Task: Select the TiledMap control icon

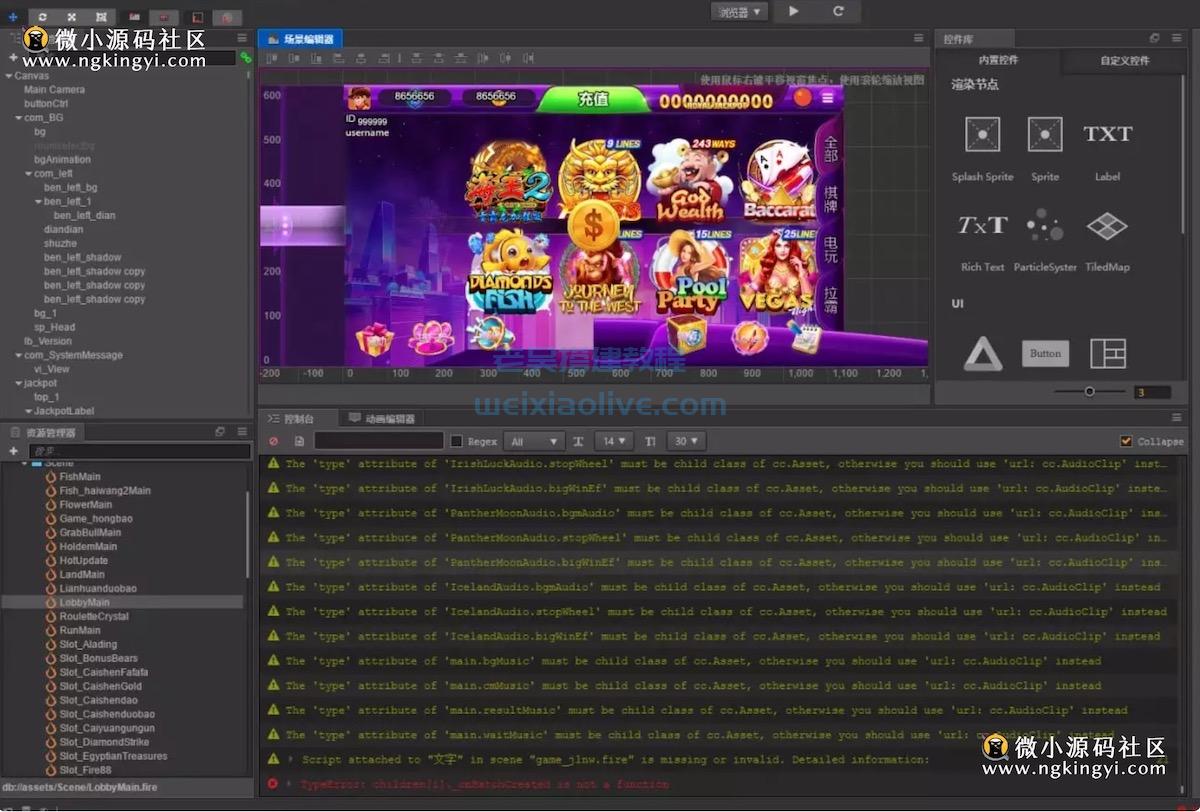Action: (x=1107, y=226)
